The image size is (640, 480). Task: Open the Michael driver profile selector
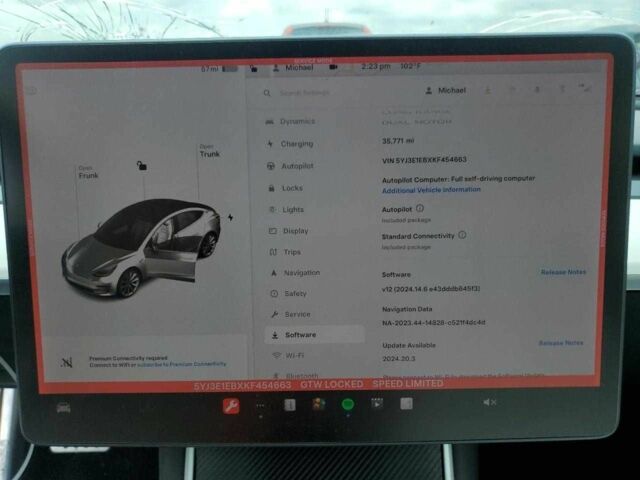[444, 90]
